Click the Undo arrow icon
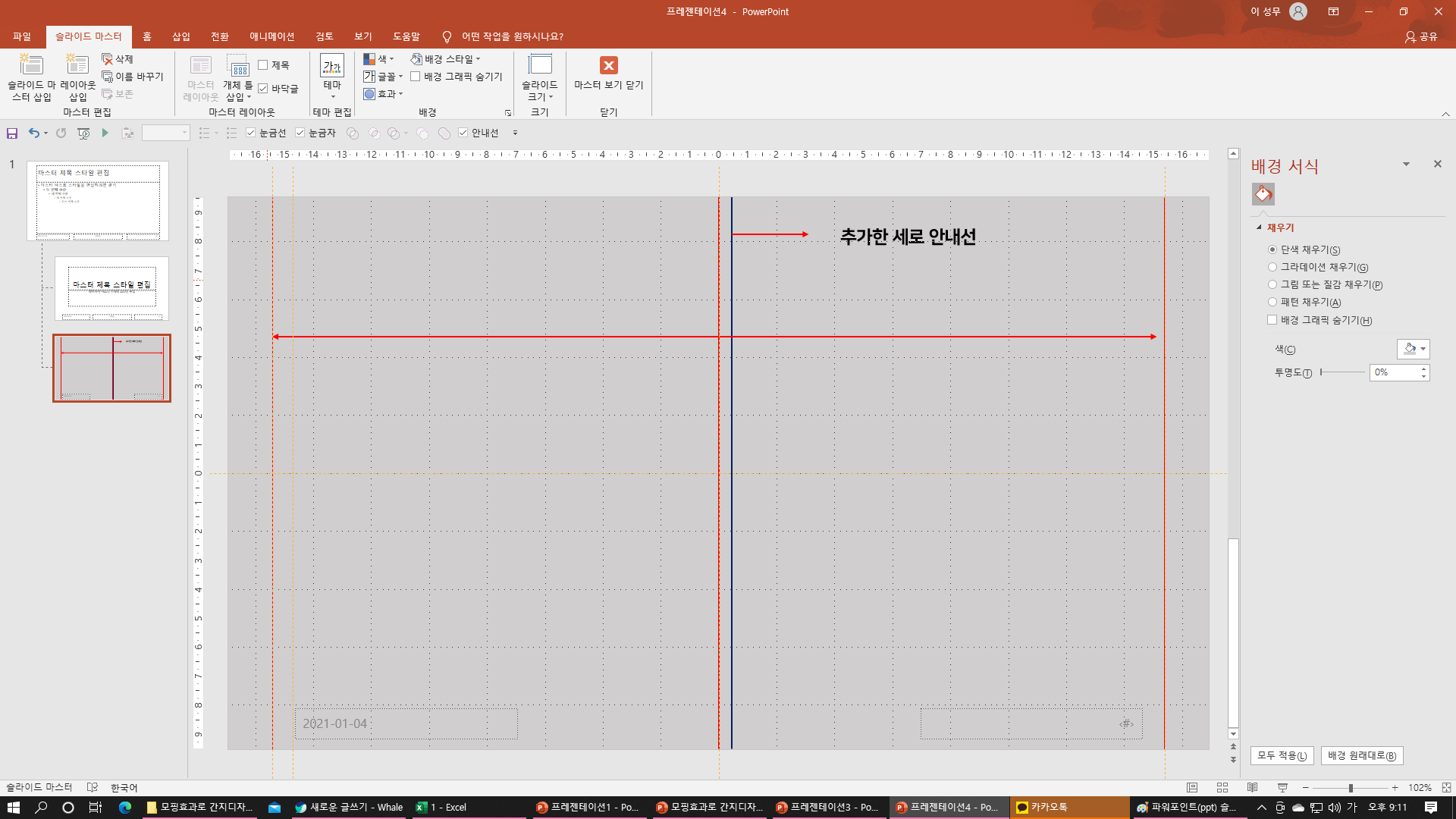The height and width of the screenshot is (819, 1456). coord(33,133)
